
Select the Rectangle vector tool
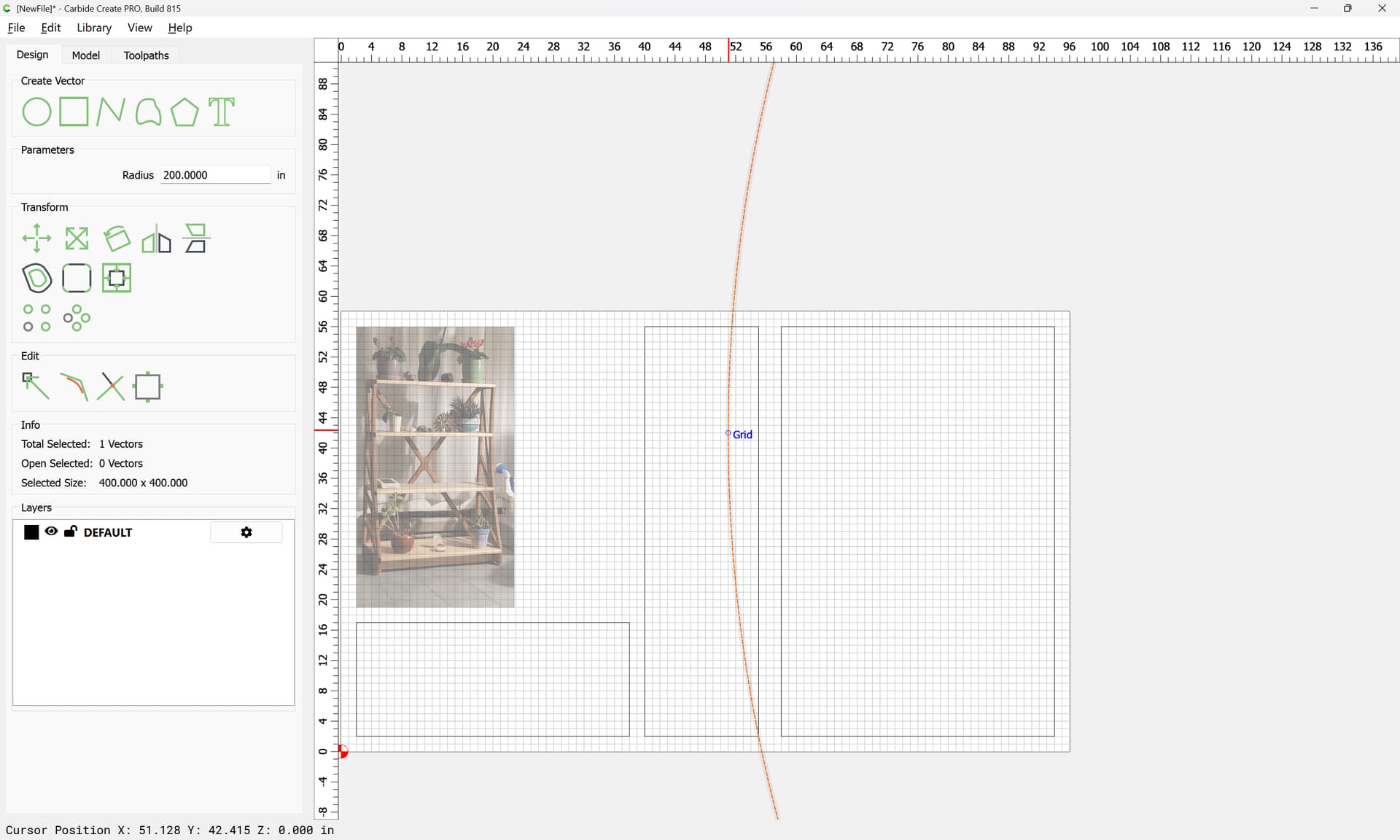click(74, 112)
